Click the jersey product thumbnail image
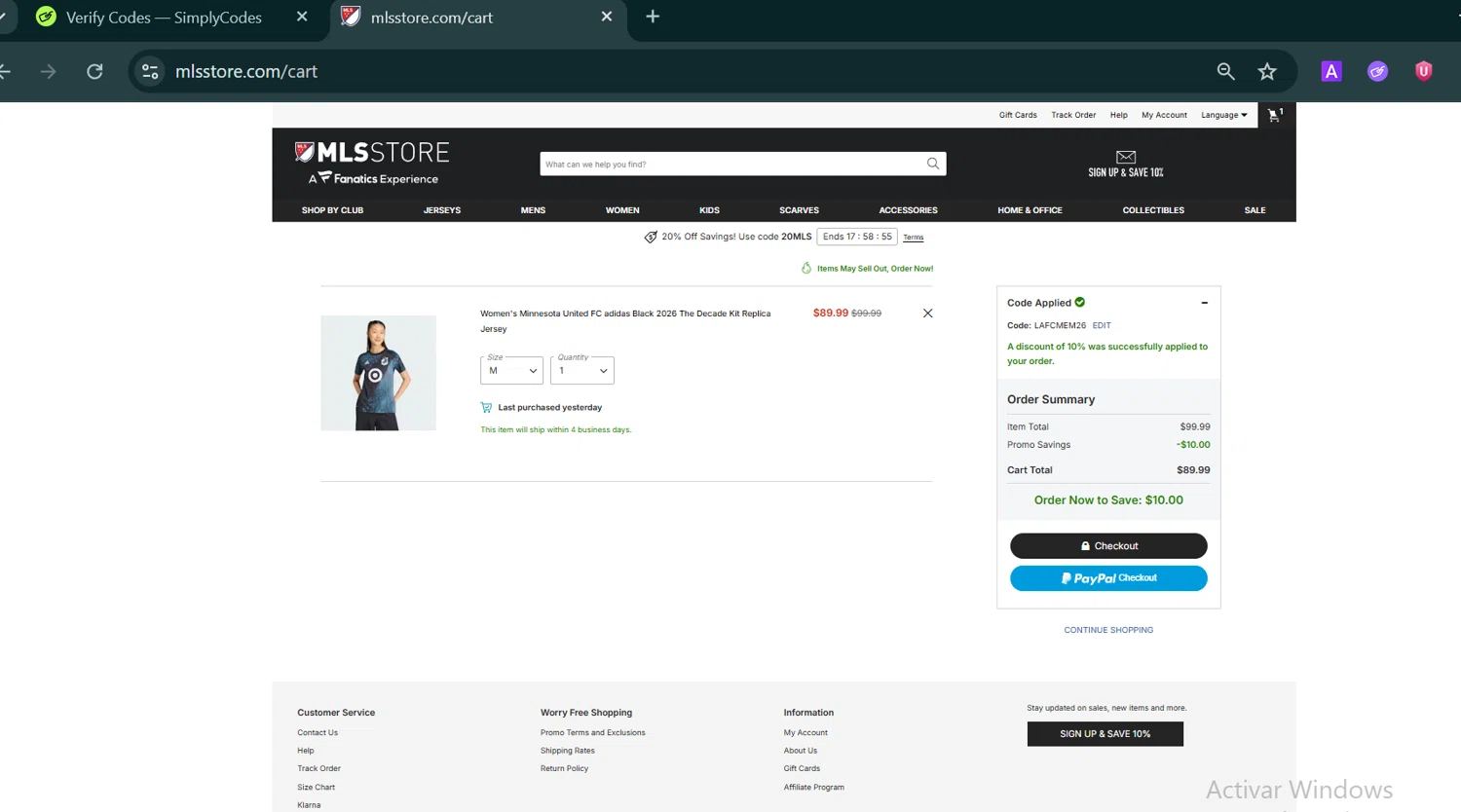Image resolution: width=1461 pixels, height=812 pixels. point(378,373)
